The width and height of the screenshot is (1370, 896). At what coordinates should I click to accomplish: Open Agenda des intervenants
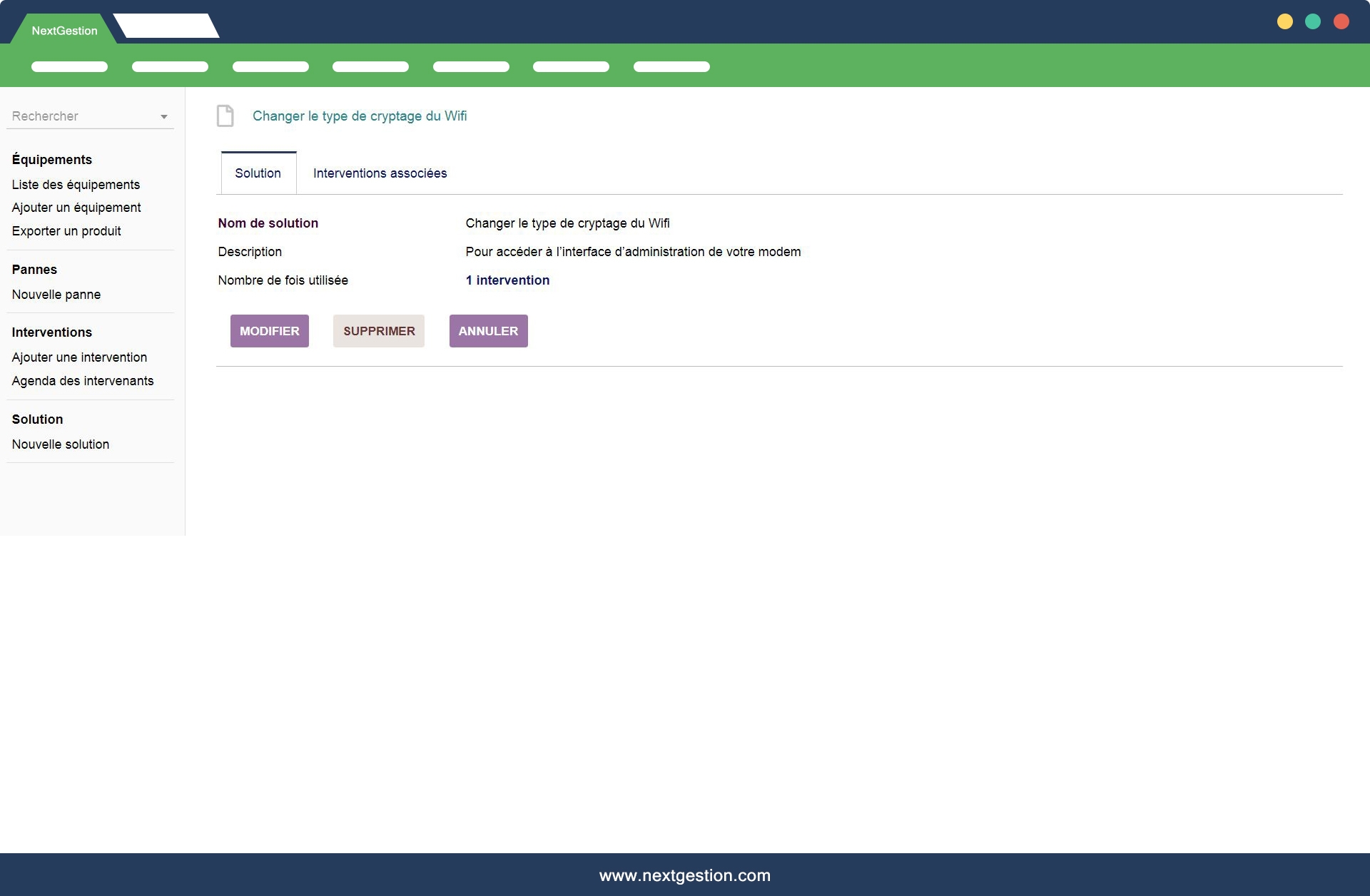coord(83,381)
